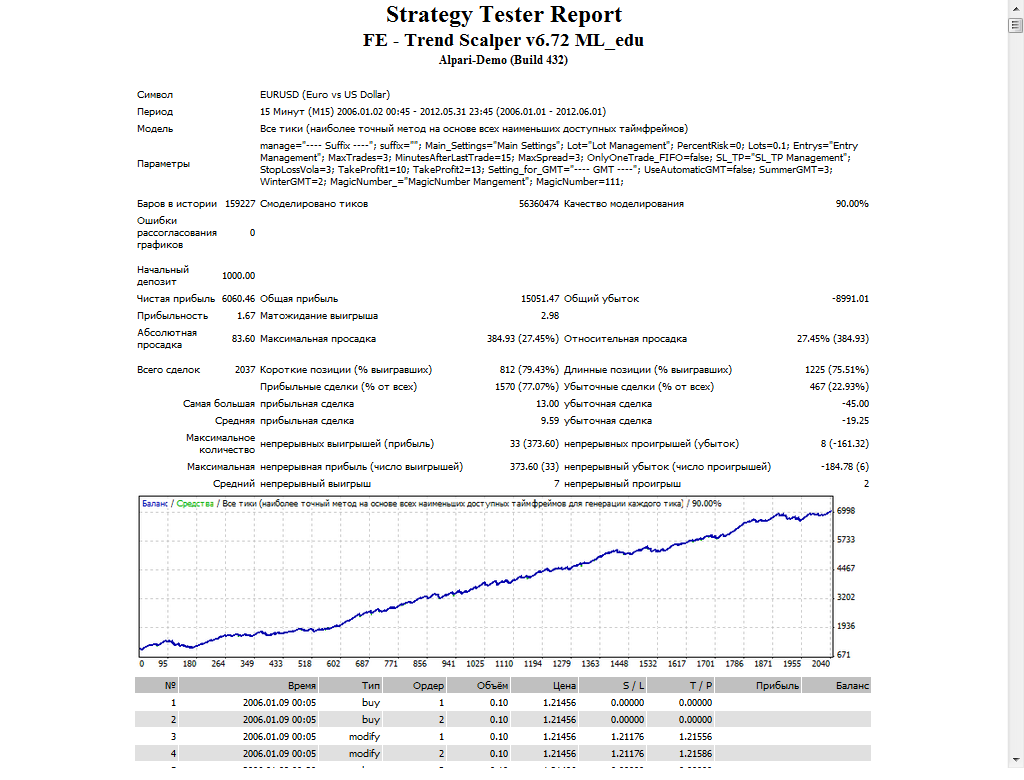This screenshot has width=1024, height=780.
Task: Click the maximal drawdown value 384.93 (27.45%)
Action: pos(522,338)
